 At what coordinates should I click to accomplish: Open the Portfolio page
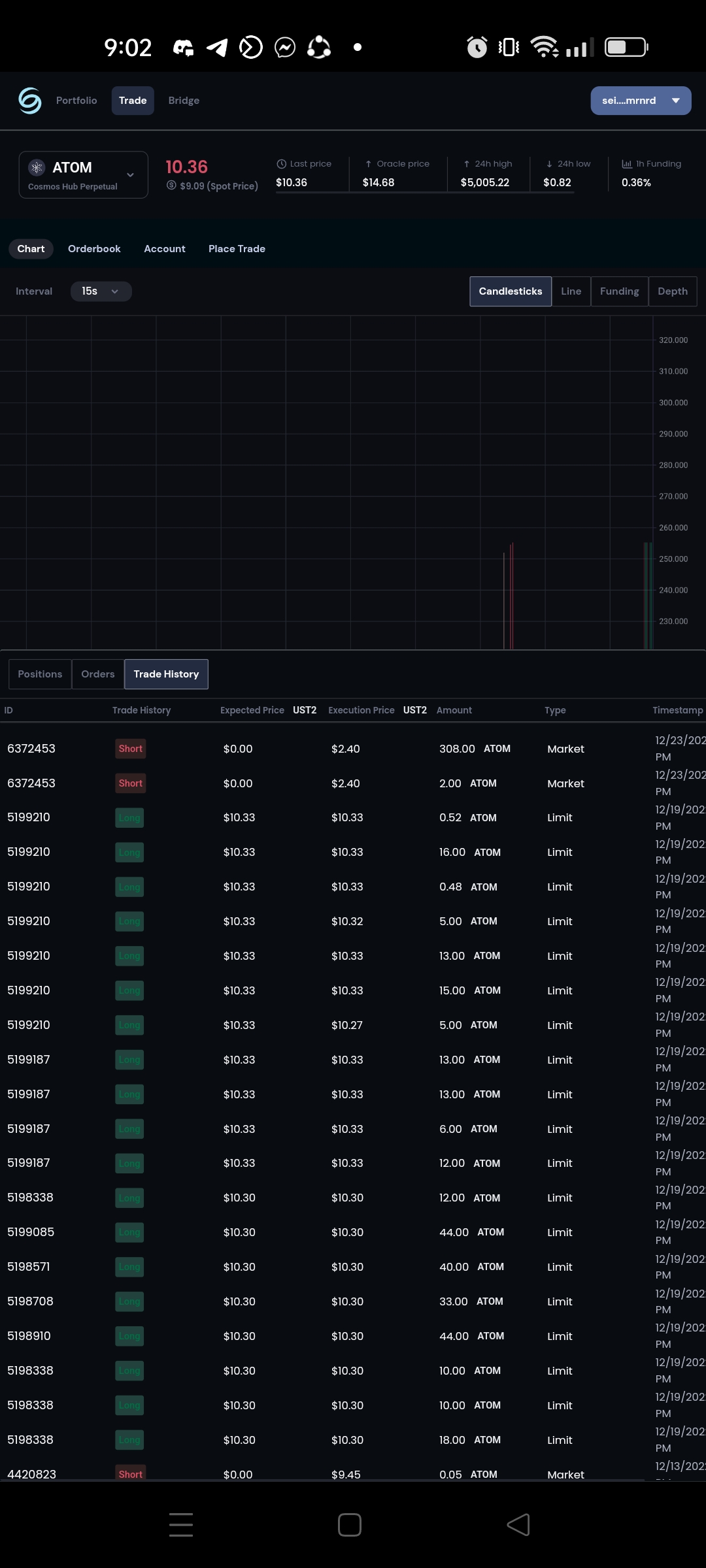[x=76, y=101]
